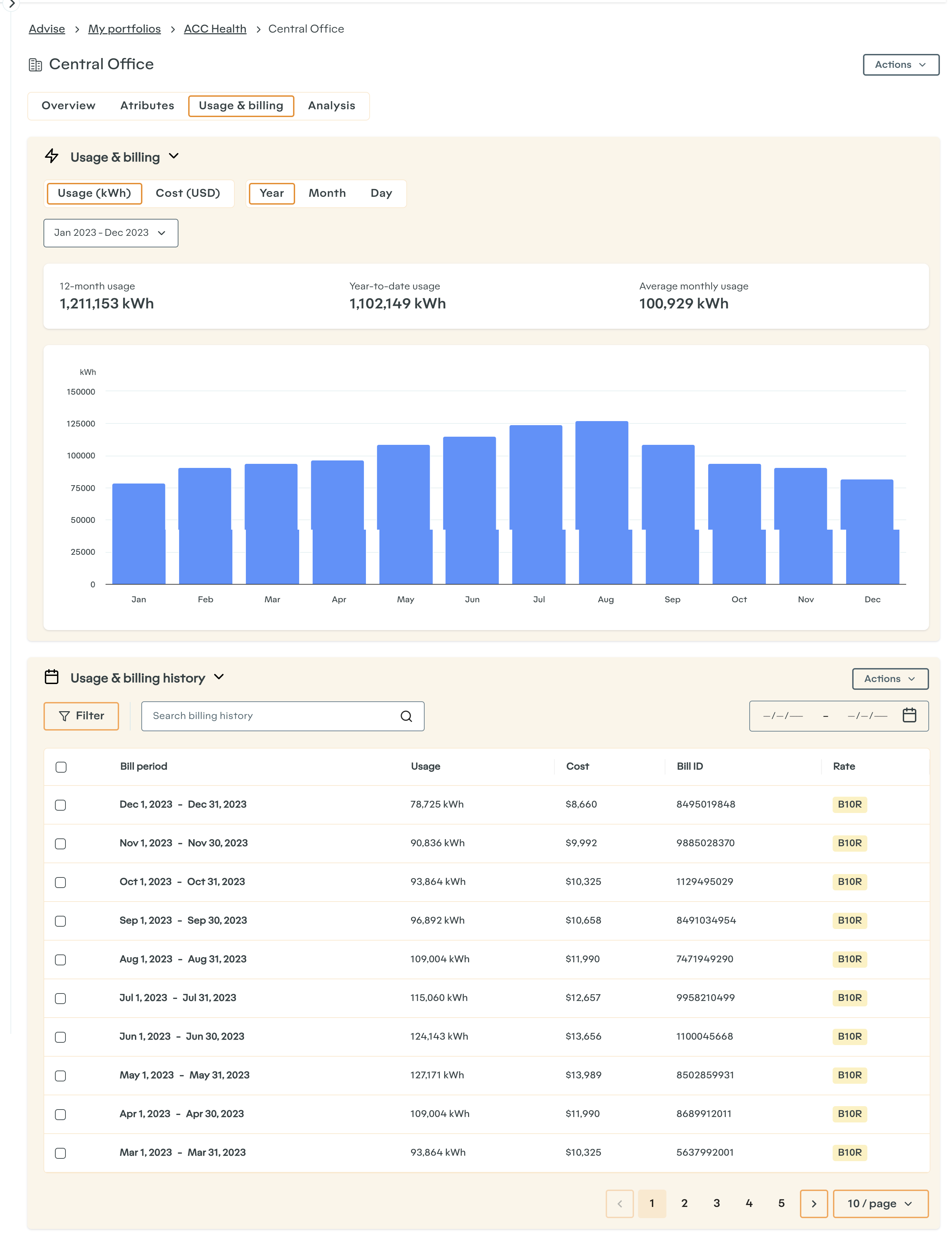The width and height of the screenshot is (952, 1249).
Task: Go to next page arrow
Action: (814, 1204)
